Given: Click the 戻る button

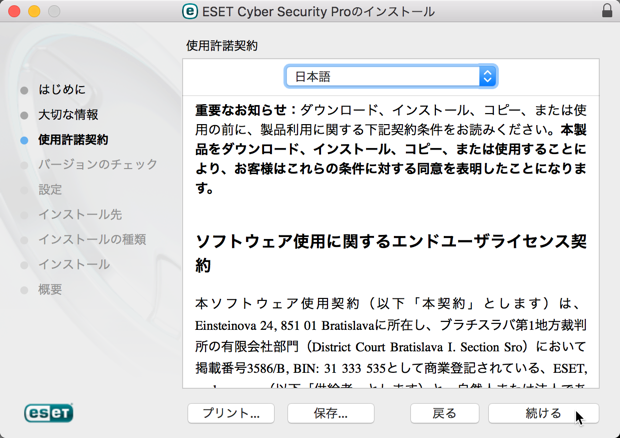Looking at the screenshot, I should (444, 413).
